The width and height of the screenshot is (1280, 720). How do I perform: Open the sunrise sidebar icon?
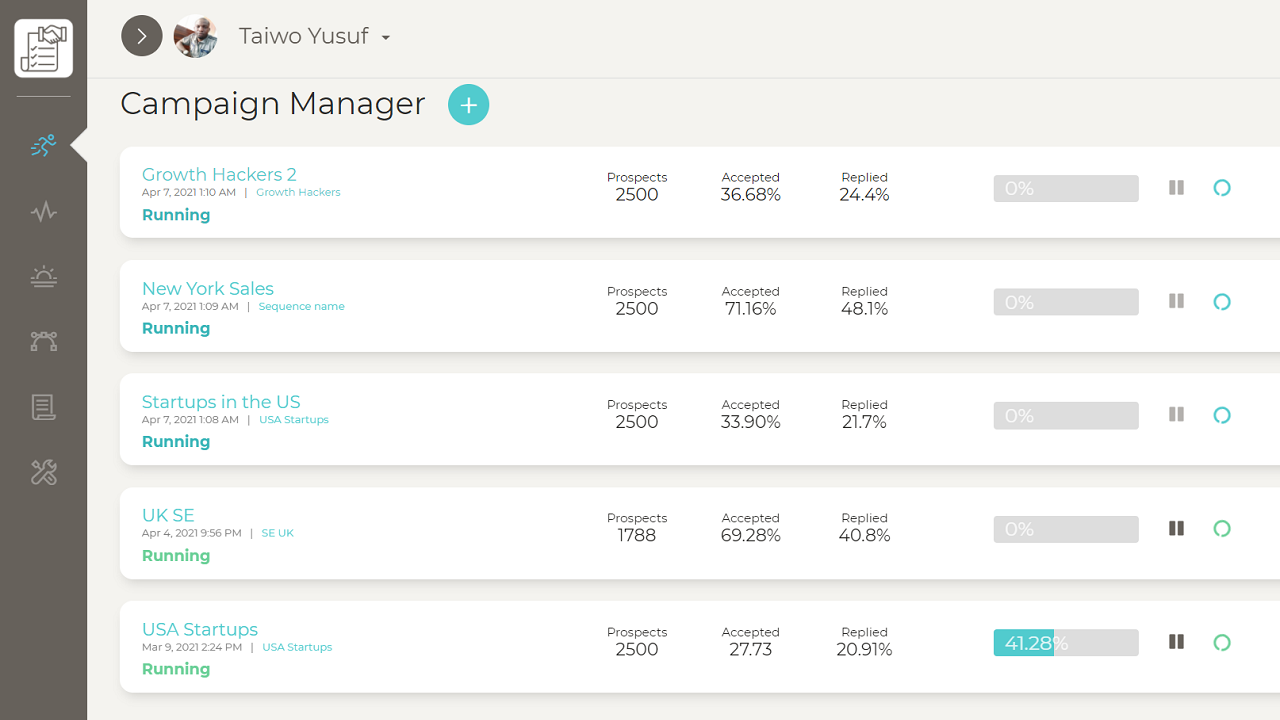tap(43, 277)
